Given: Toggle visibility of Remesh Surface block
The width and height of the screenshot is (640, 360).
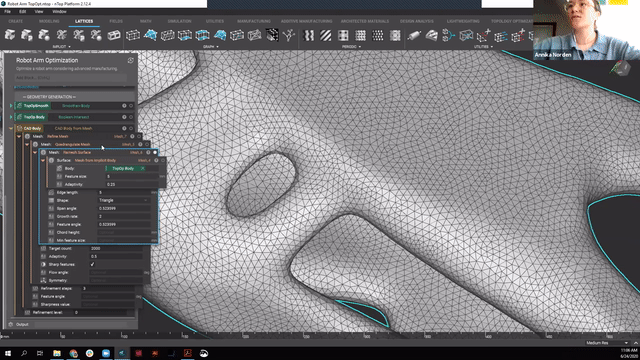Looking at the screenshot, I should 155,152.
